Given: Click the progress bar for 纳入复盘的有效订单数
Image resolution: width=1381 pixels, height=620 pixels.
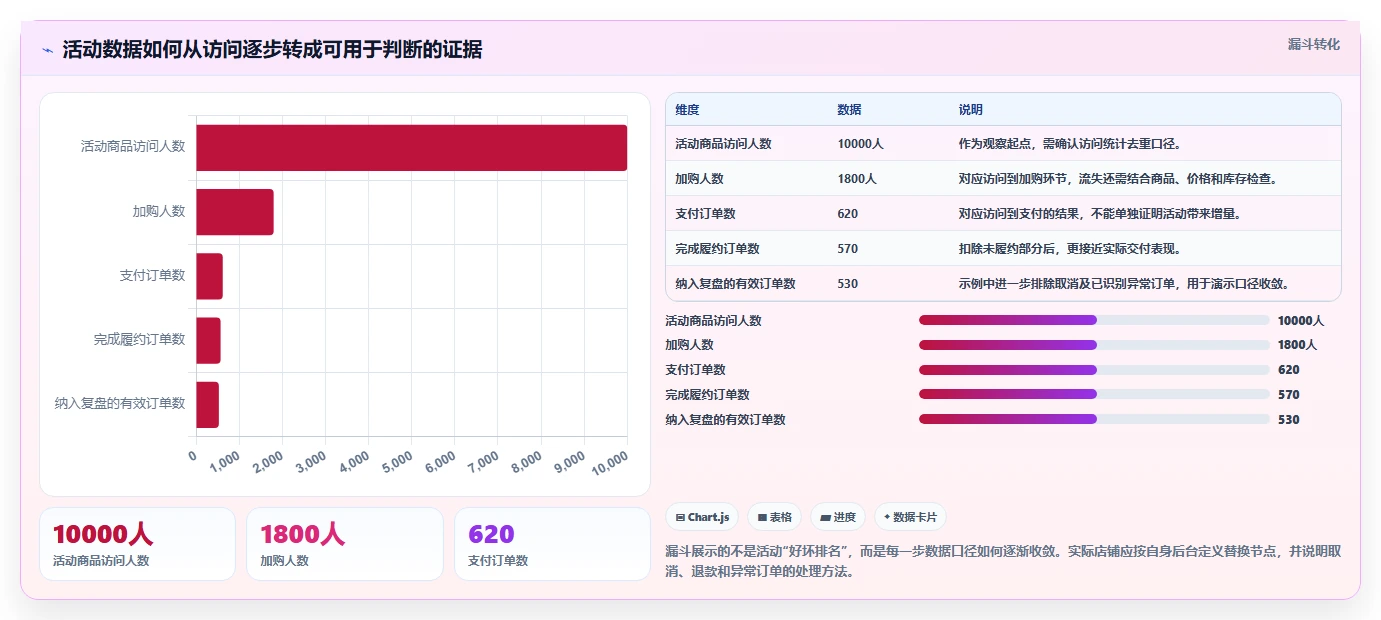Looking at the screenshot, I should pos(1094,419).
